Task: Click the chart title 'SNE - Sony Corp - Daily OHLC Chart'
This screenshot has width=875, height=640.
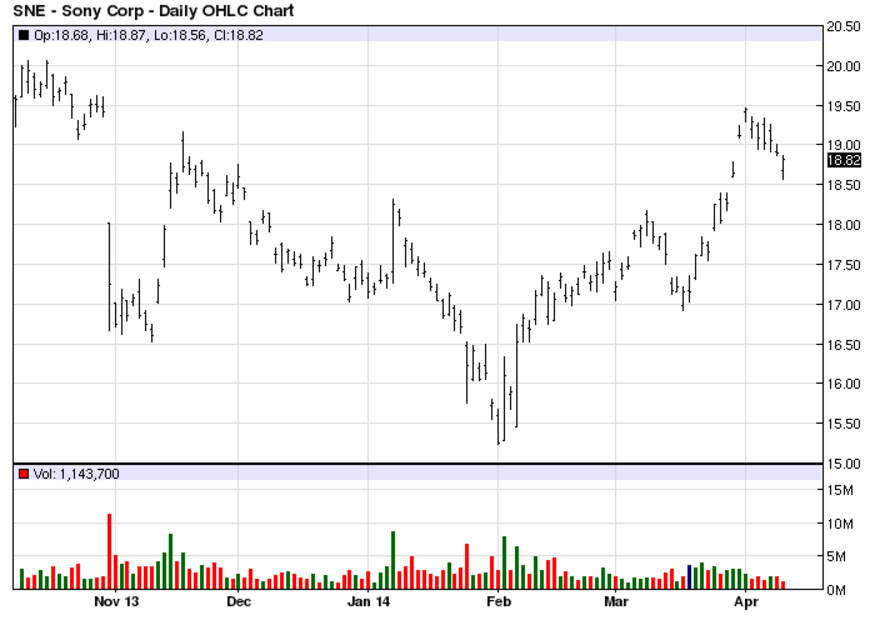Action: click(x=153, y=11)
